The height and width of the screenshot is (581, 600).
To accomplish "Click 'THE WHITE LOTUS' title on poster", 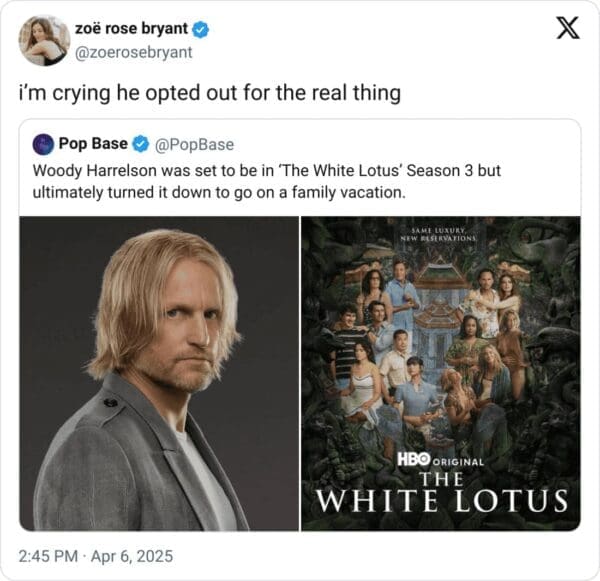I will click(440, 490).
